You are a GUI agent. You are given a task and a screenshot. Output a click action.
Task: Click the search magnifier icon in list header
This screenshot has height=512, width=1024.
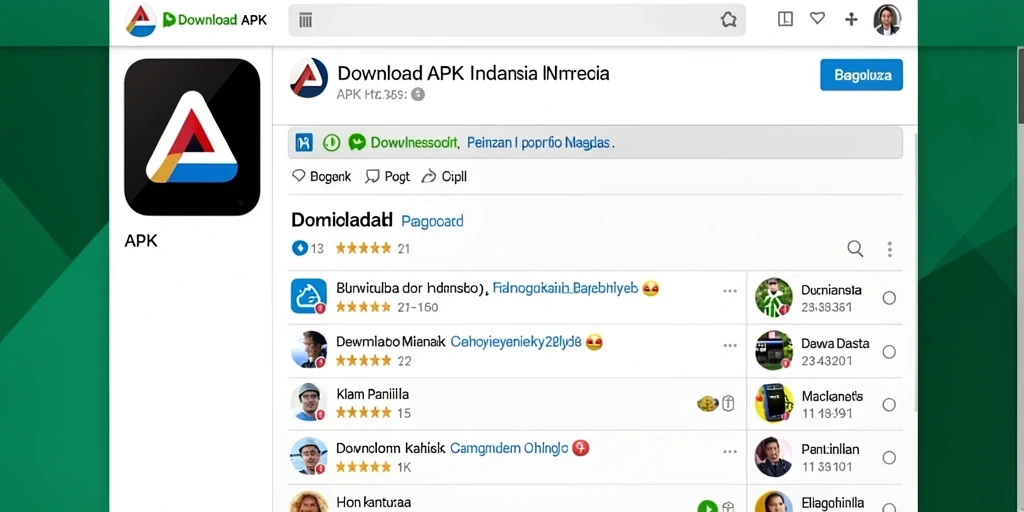[x=855, y=249]
